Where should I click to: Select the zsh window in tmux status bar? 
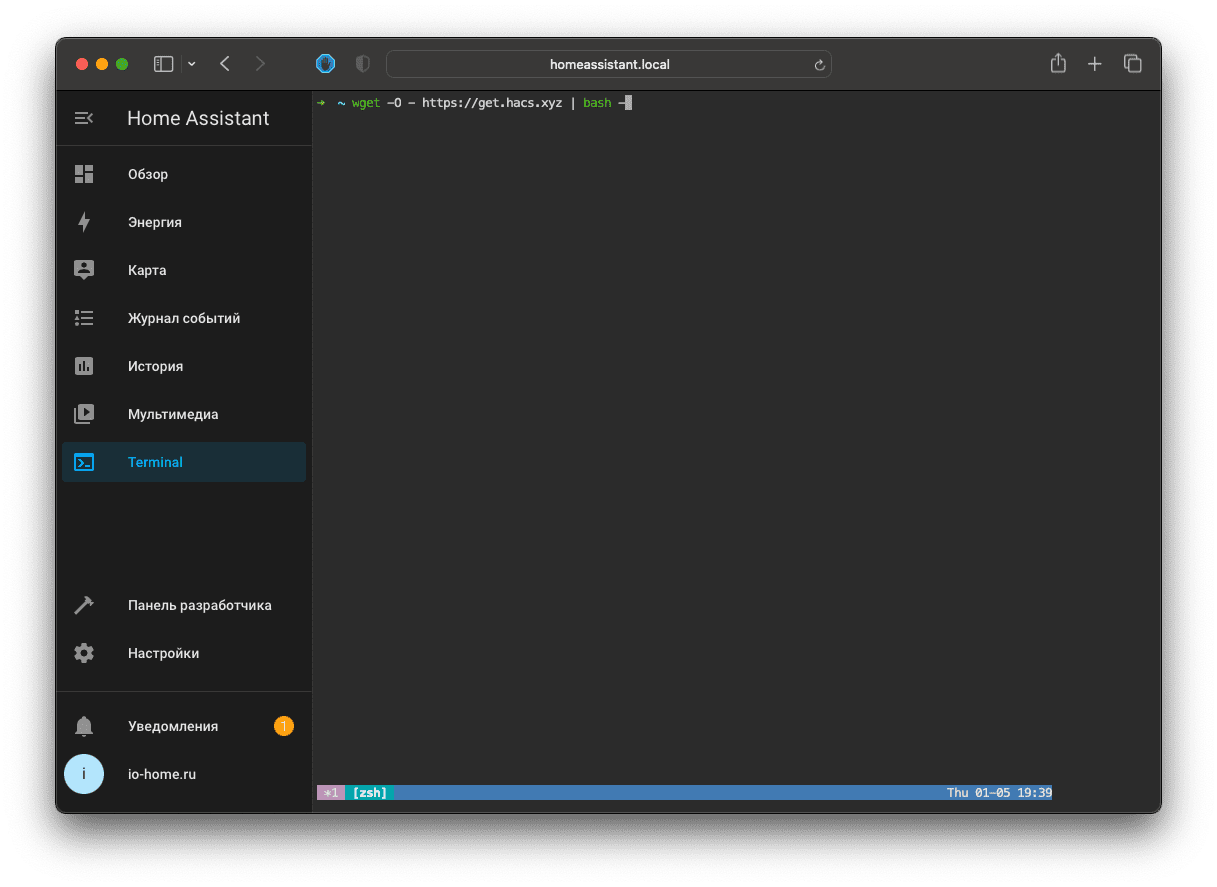pos(368,792)
